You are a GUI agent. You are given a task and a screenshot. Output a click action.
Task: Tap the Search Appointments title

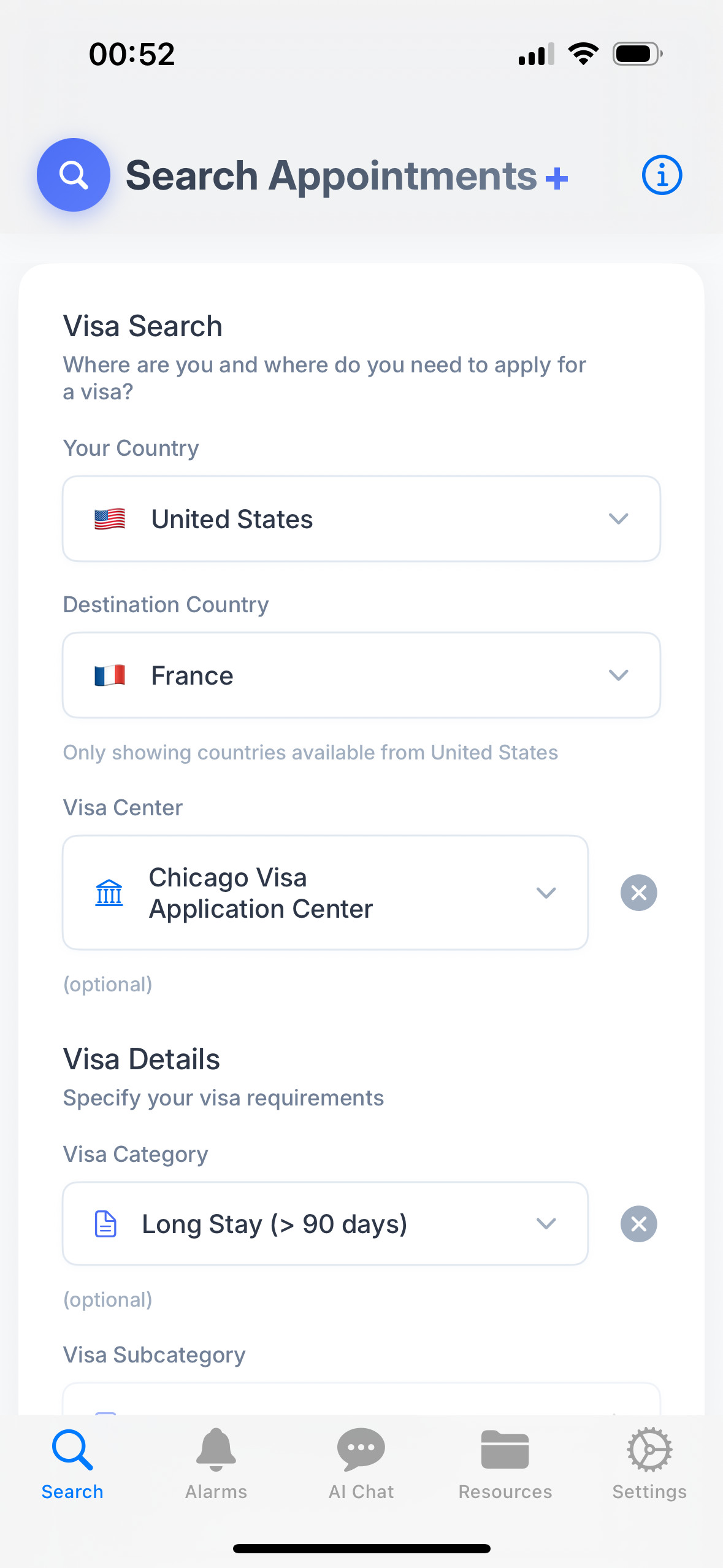point(331,176)
